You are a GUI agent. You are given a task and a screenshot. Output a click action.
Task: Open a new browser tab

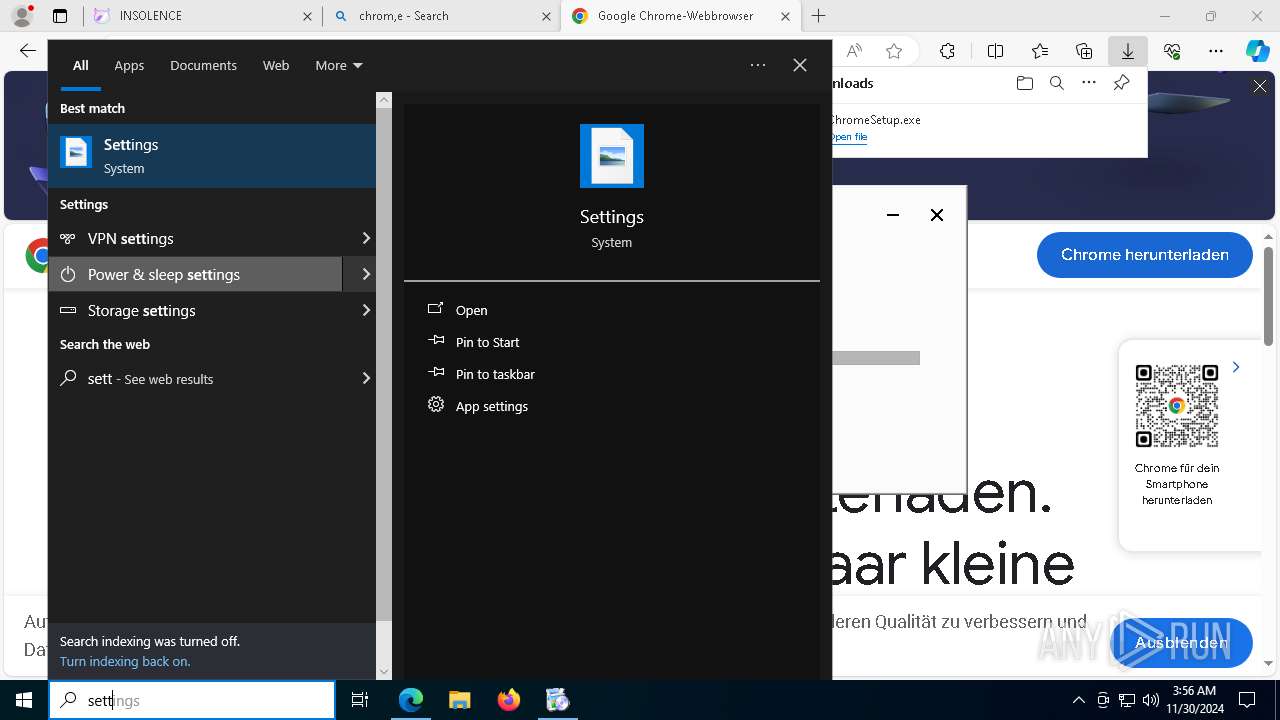(818, 16)
